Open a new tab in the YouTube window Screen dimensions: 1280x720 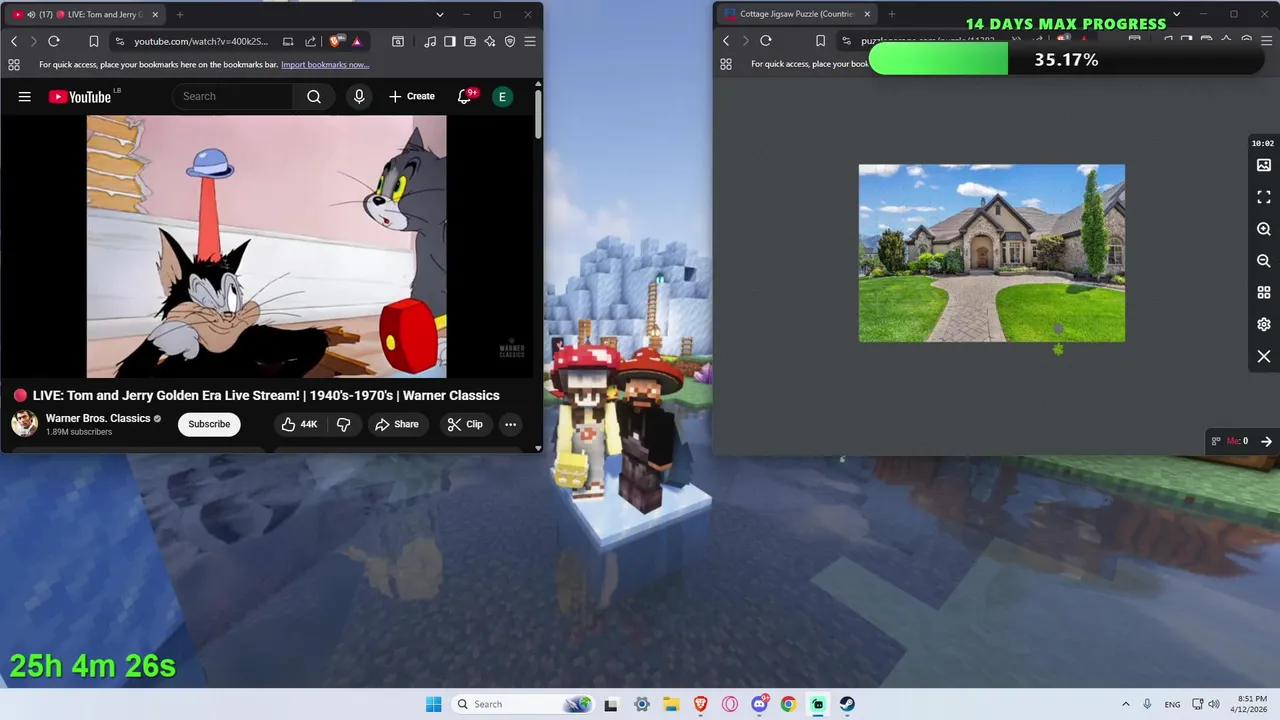pos(180,15)
